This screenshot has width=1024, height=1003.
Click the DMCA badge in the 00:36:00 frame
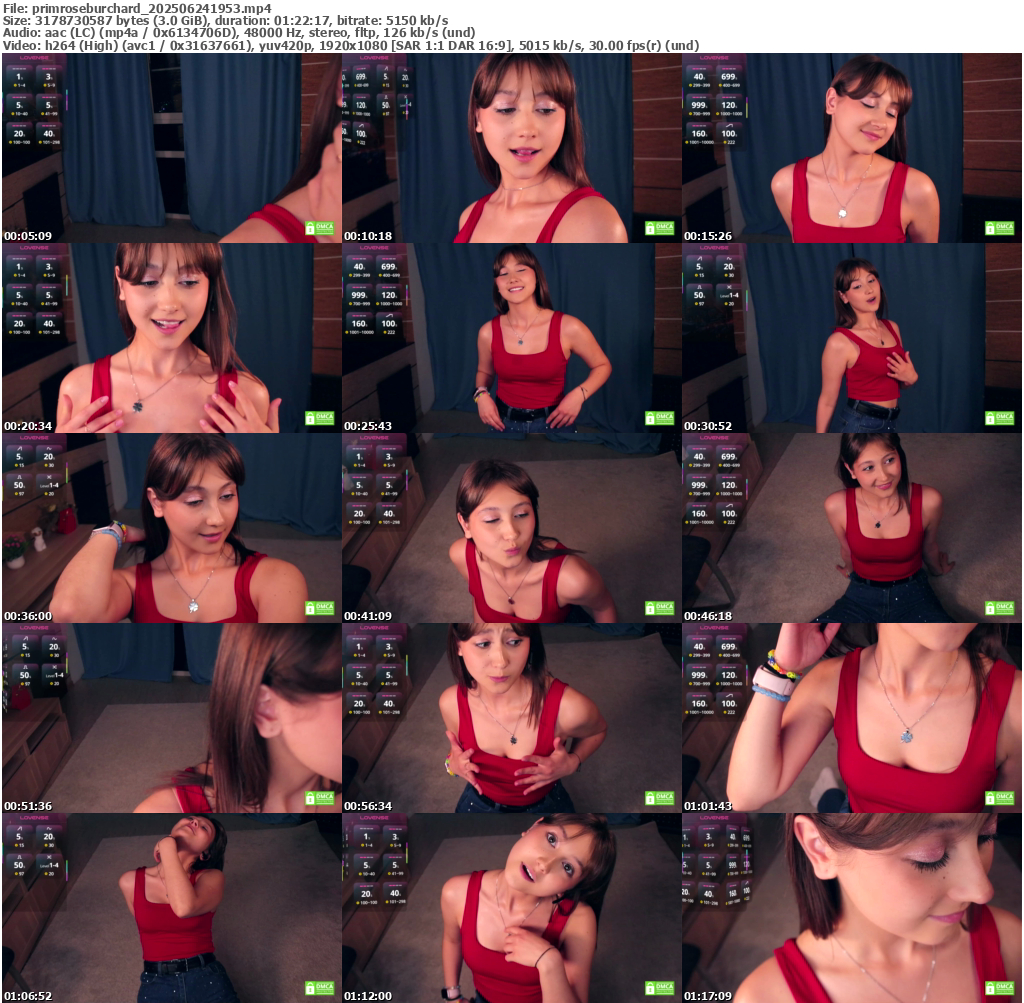(320, 608)
